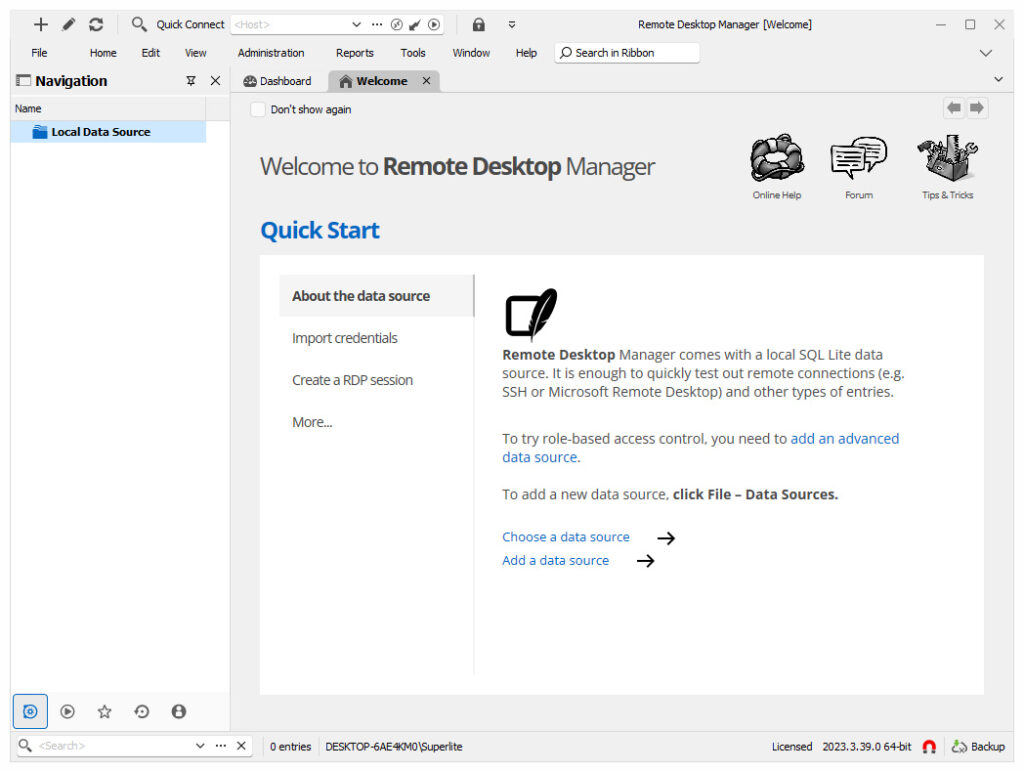
Task: Expand the ribbon chevron at top right
Action: (x=985, y=53)
